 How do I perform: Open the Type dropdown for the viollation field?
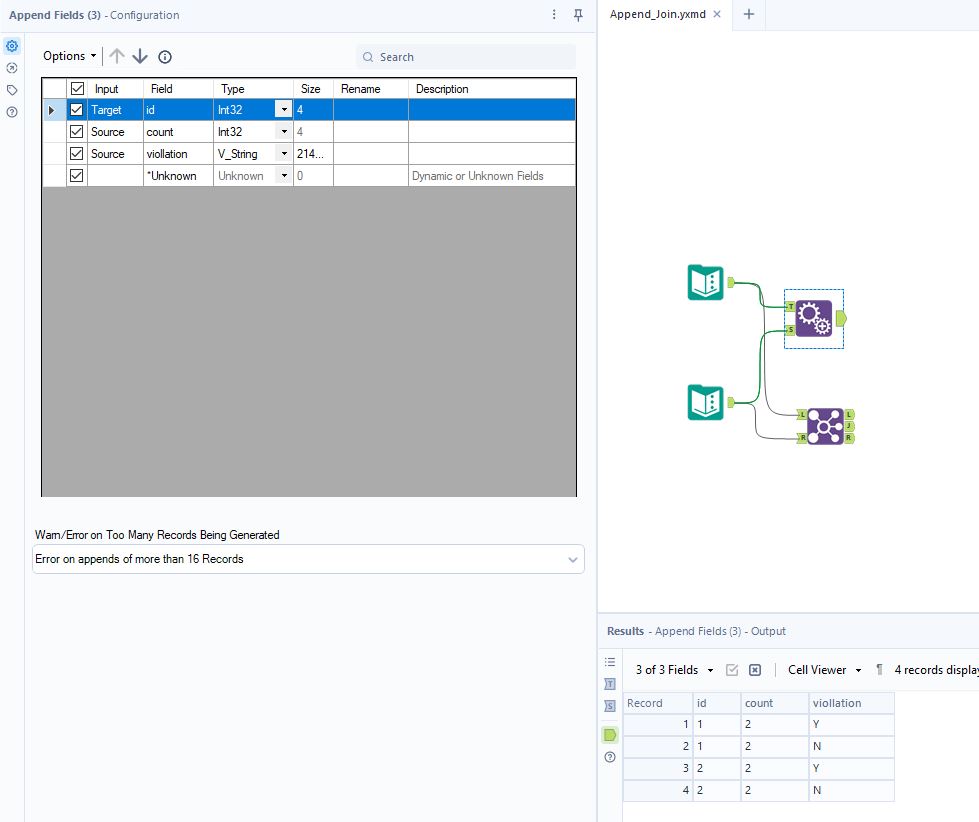(x=284, y=153)
